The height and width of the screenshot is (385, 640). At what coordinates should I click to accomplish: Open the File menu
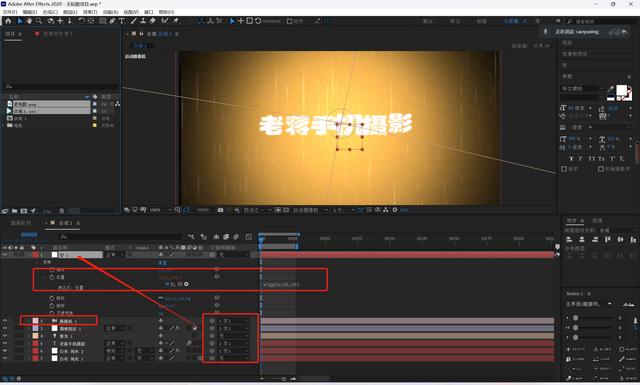click(10, 12)
